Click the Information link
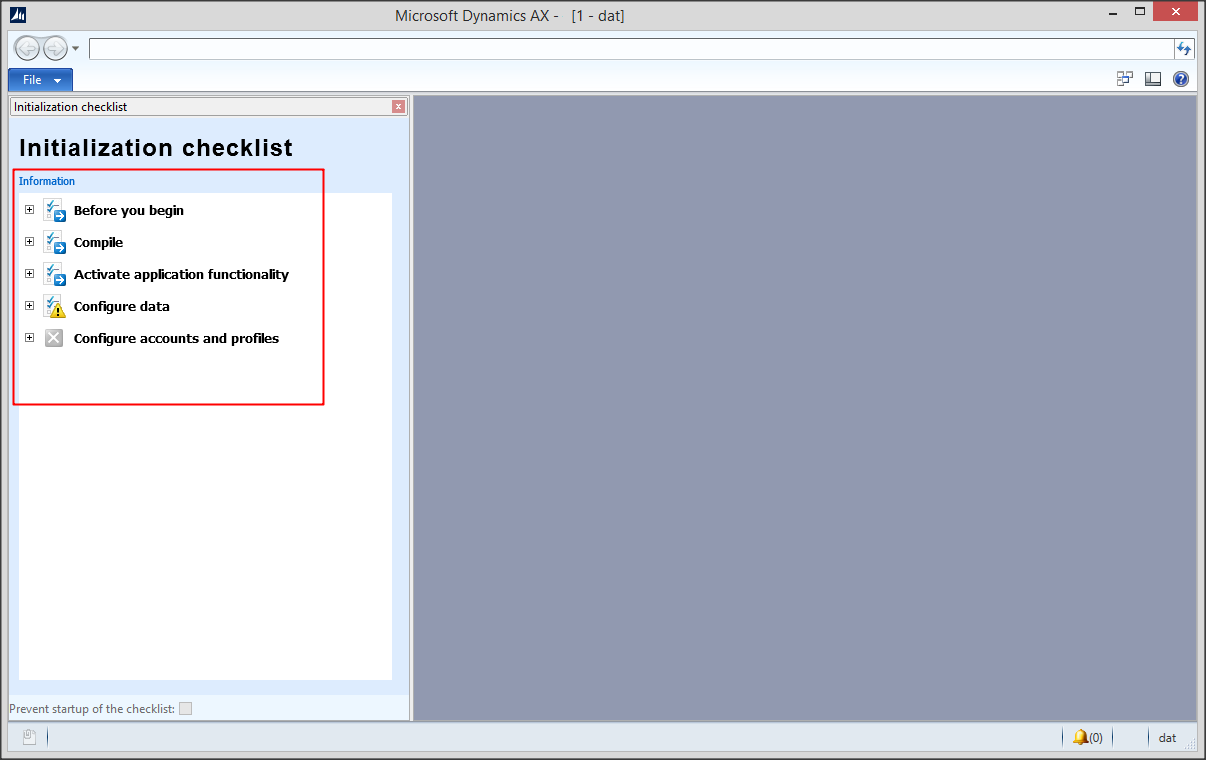This screenshot has width=1206, height=760. 47,181
